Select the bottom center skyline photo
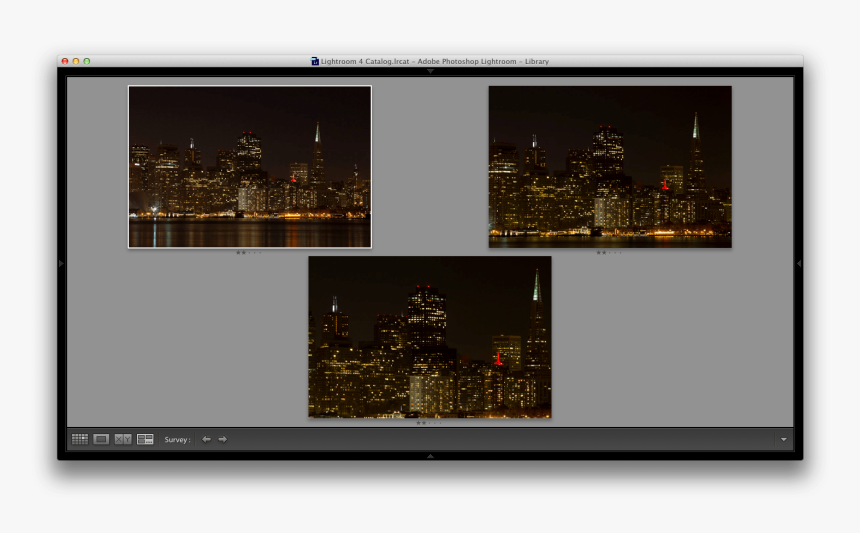Image resolution: width=860 pixels, height=533 pixels. click(x=429, y=336)
